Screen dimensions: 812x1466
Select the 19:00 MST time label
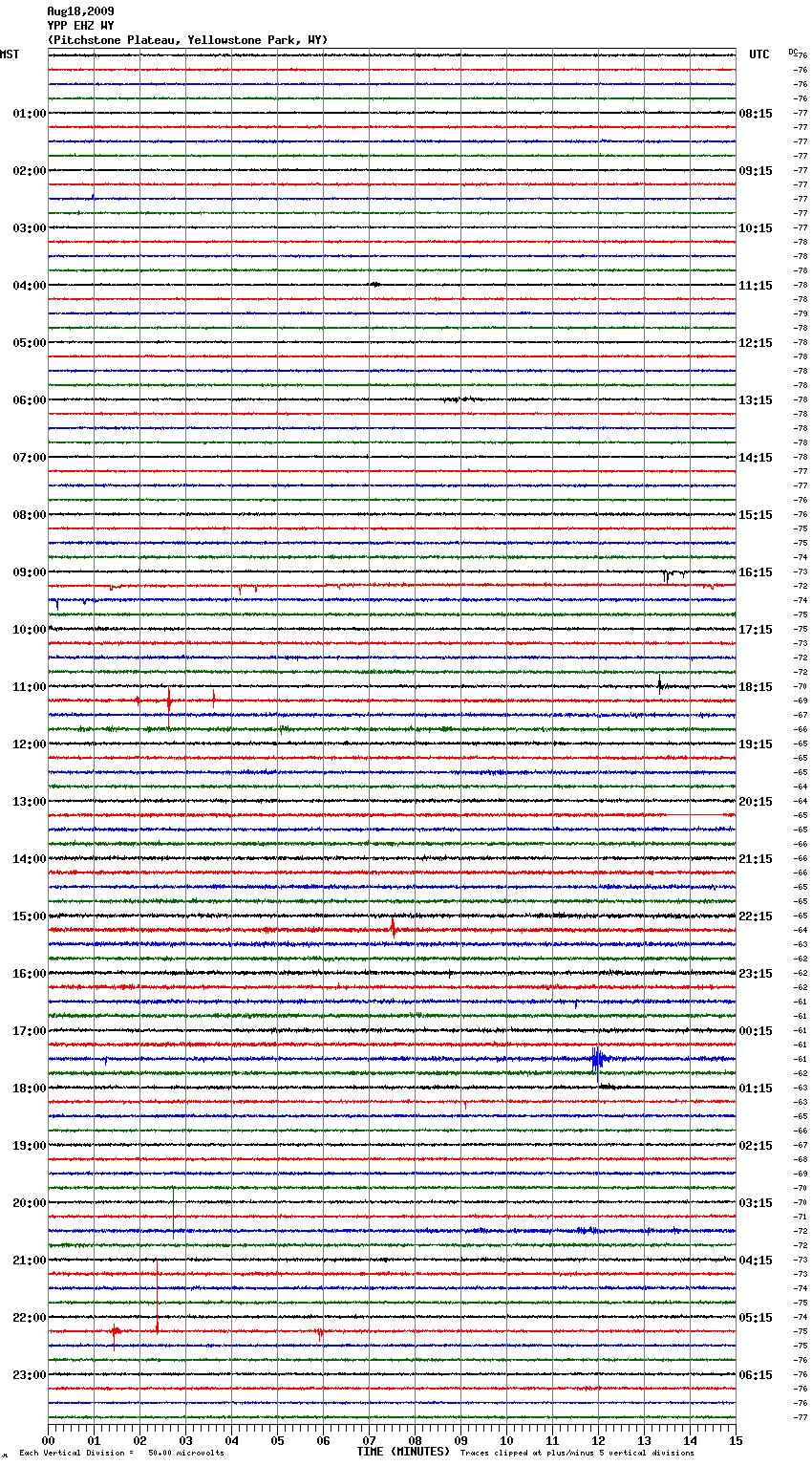click(x=29, y=1146)
